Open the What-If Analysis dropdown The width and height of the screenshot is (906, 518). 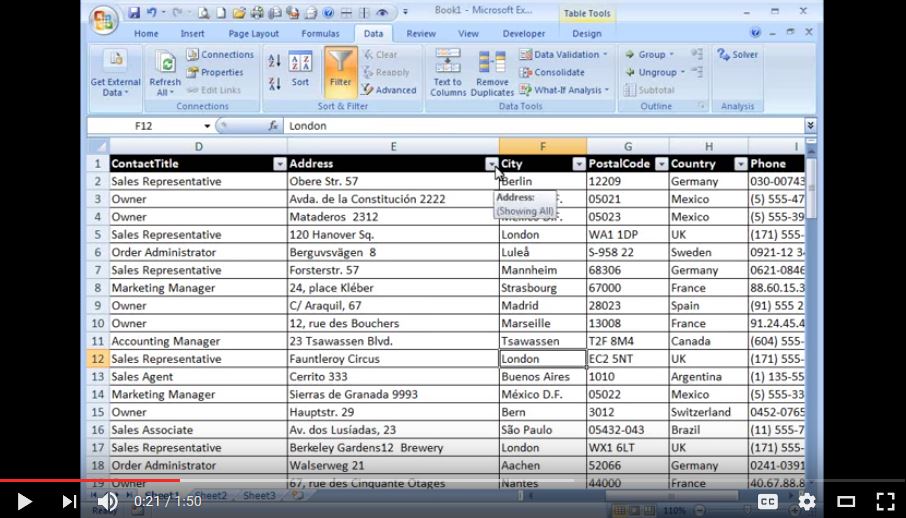point(565,90)
